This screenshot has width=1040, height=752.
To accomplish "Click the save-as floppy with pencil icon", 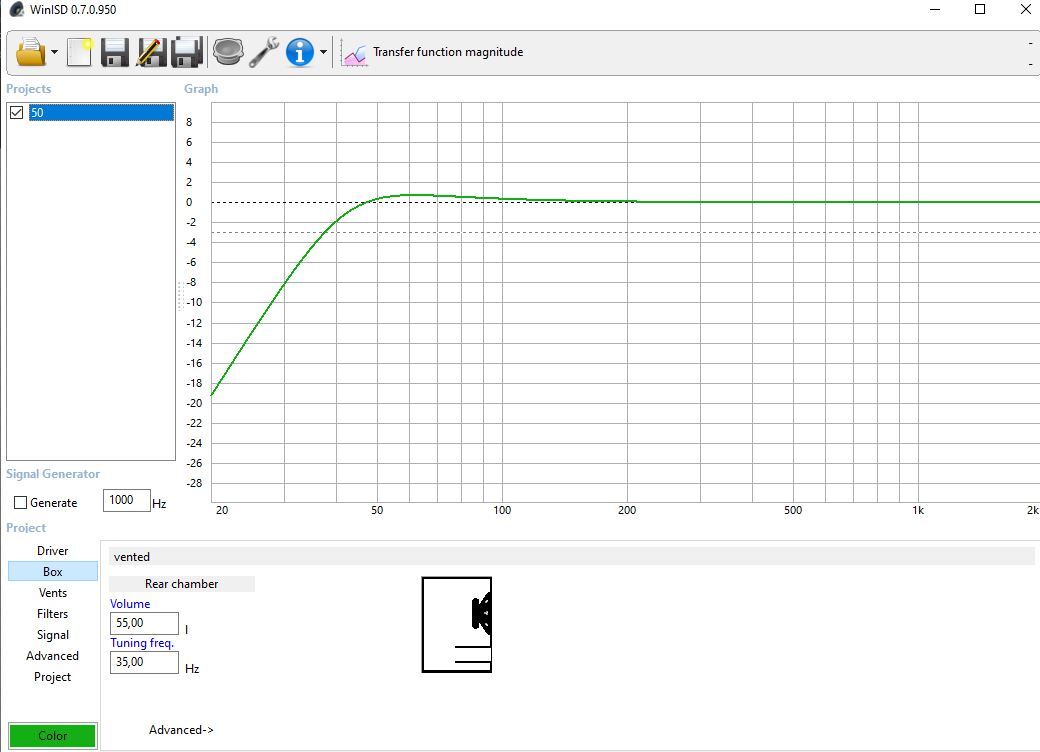I will pos(151,52).
